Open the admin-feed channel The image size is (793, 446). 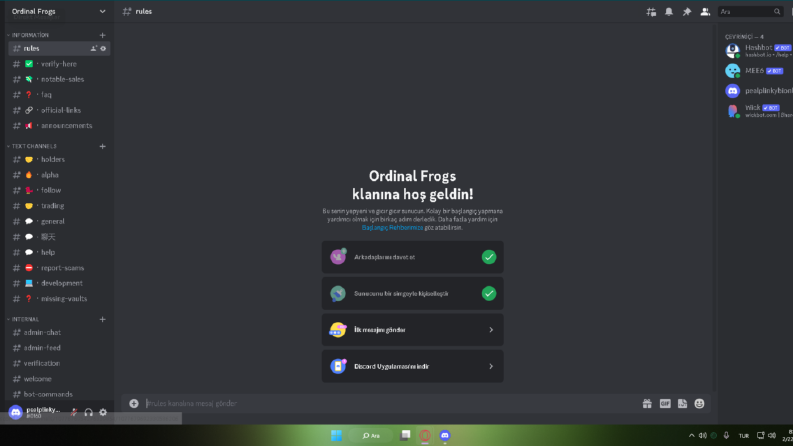[59, 348]
